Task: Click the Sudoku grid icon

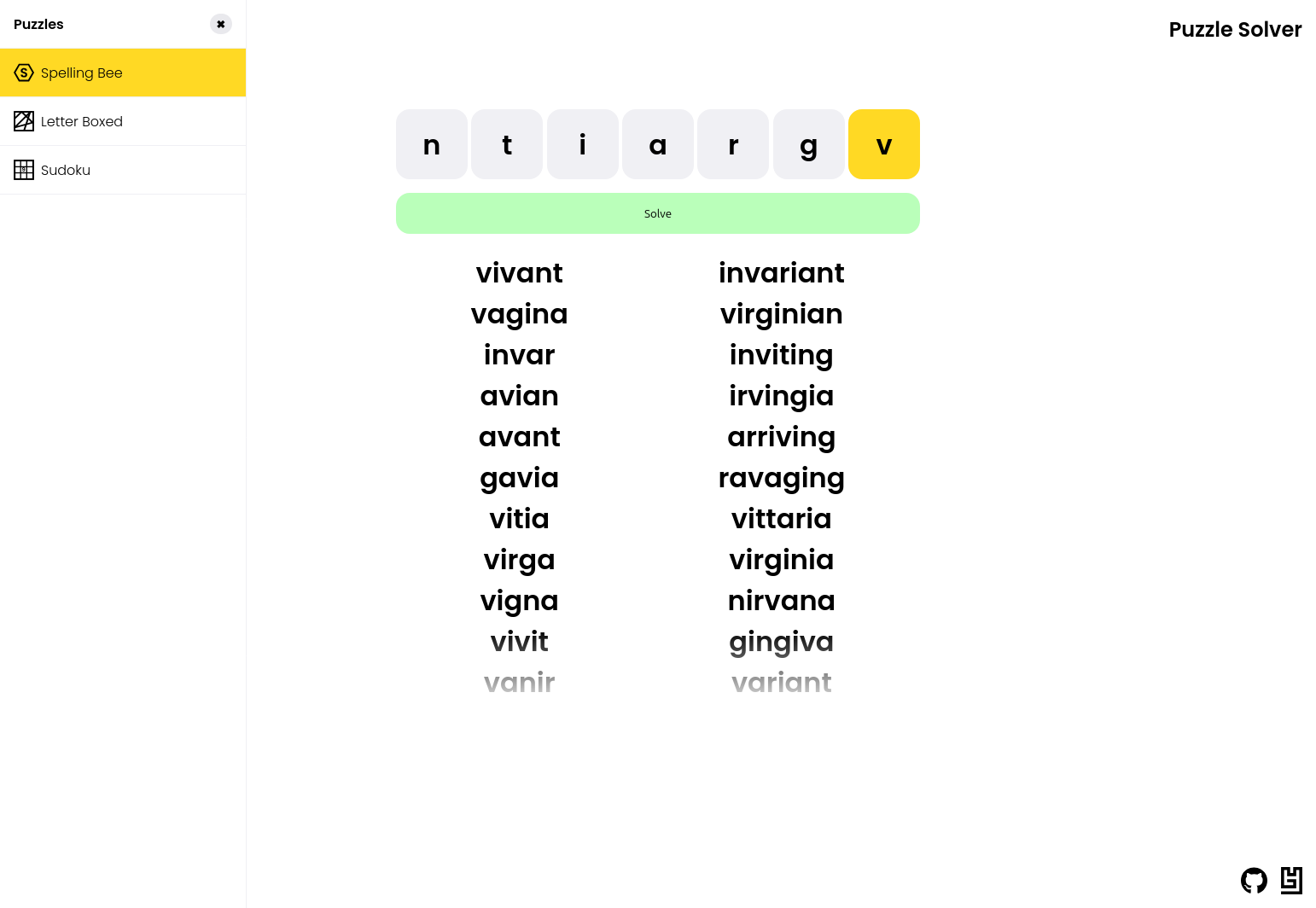Action: point(24,170)
